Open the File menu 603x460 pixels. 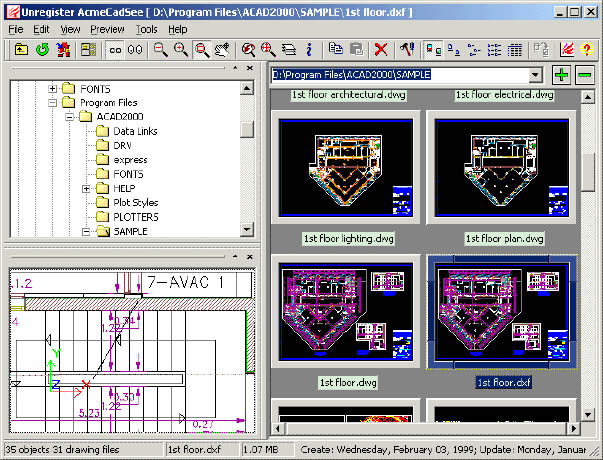coord(16,30)
